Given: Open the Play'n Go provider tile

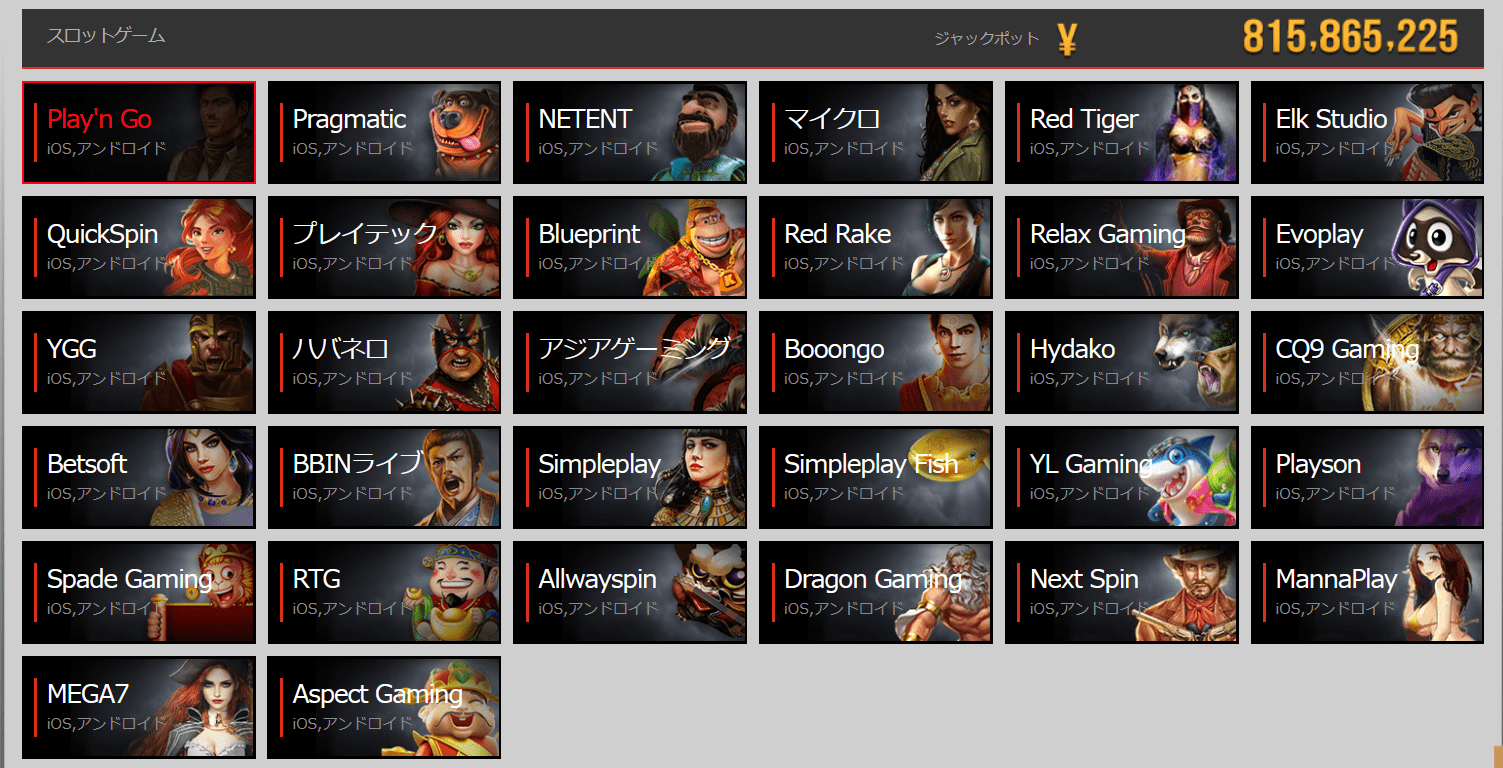Looking at the screenshot, I should tap(139, 133).
